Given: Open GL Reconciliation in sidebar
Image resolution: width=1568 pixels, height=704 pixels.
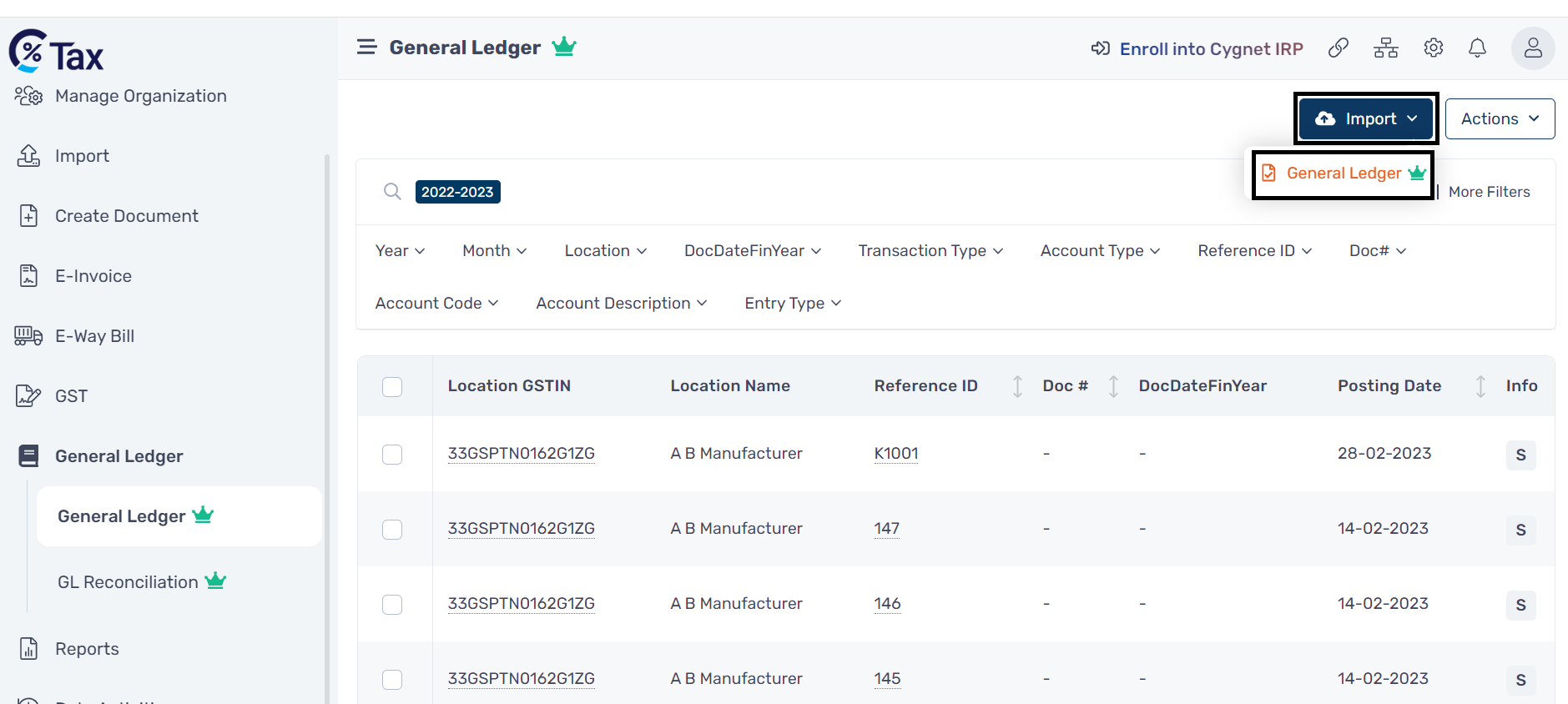Looking at the screenshot, I should click(x=142, y=582).
